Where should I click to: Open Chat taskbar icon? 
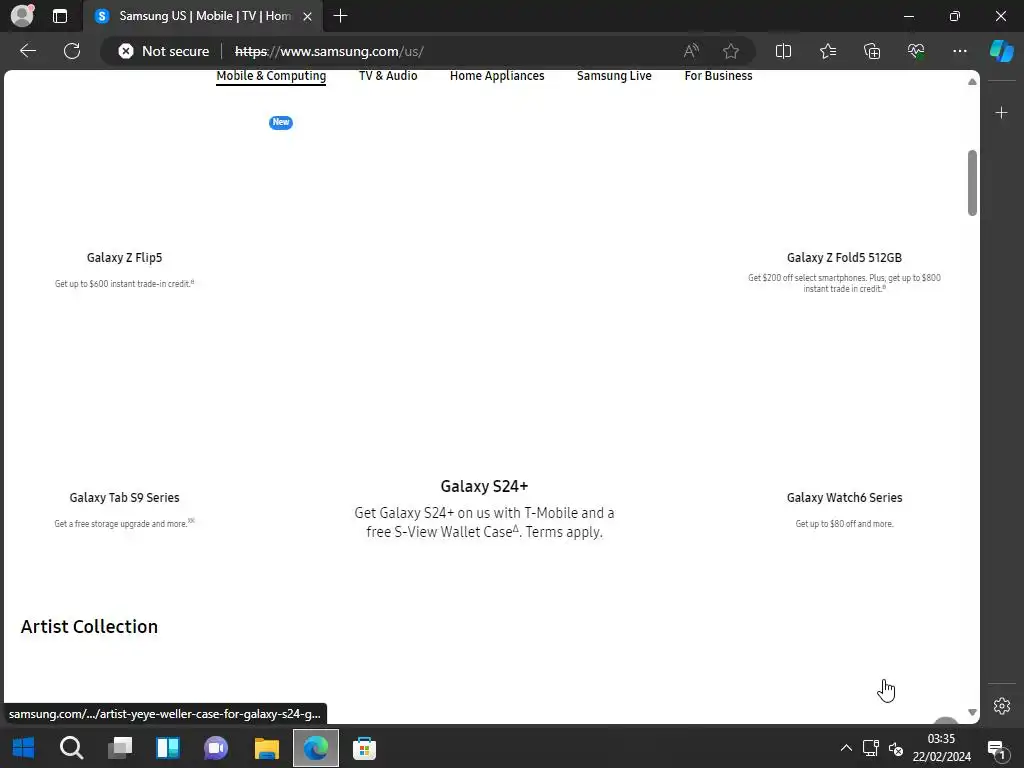216,748
